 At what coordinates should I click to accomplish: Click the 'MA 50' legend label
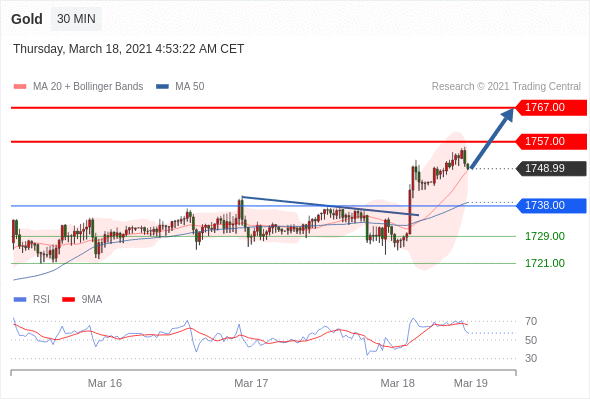(x=190, y=87)
